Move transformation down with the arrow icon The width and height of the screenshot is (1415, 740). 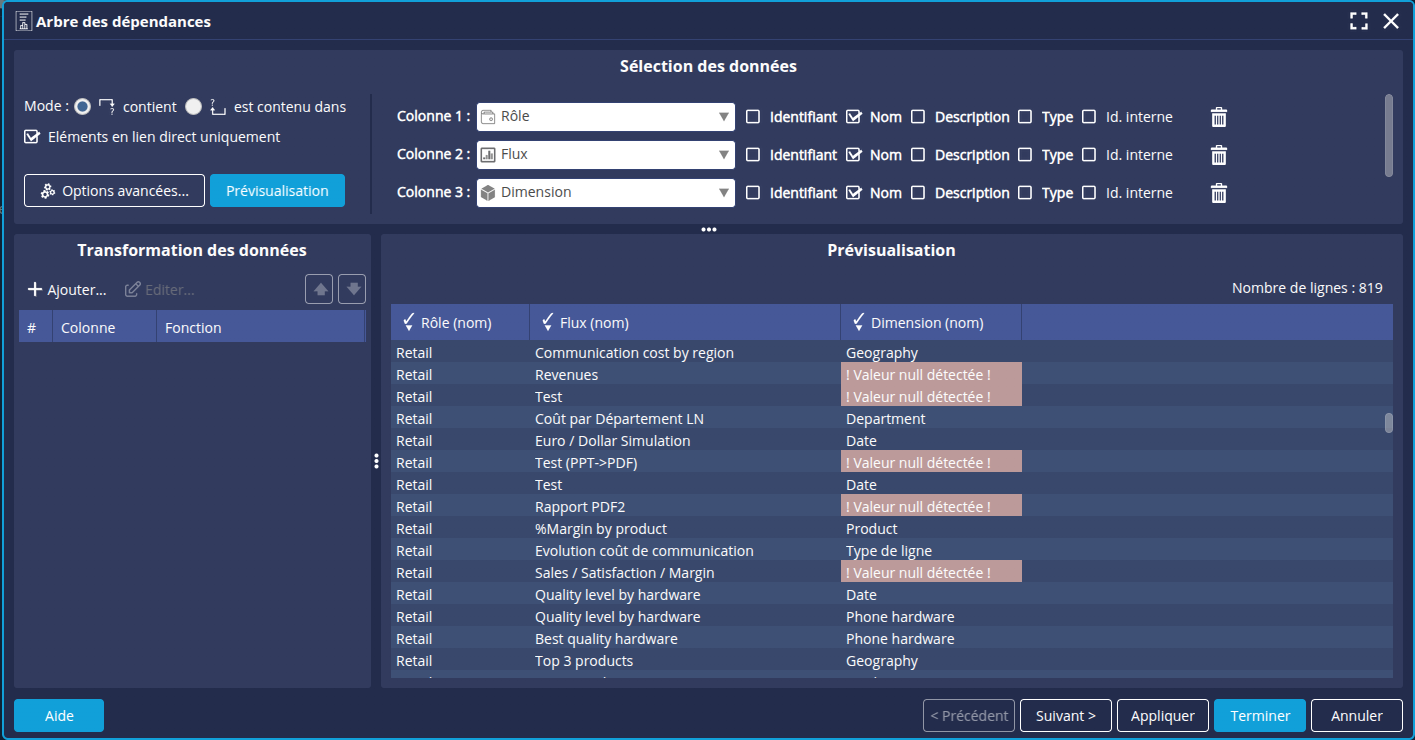352,289
